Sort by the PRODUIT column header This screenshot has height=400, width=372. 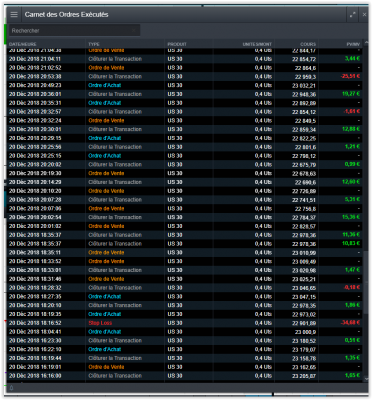tap(177, 44)
